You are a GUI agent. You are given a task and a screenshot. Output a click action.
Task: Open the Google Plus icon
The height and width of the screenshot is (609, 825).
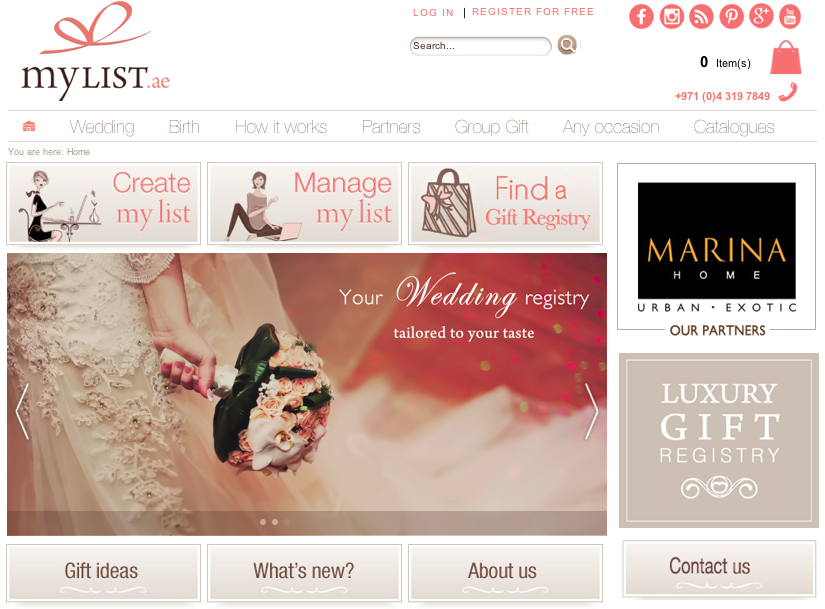pyautogui.click(x=761, y=15)
